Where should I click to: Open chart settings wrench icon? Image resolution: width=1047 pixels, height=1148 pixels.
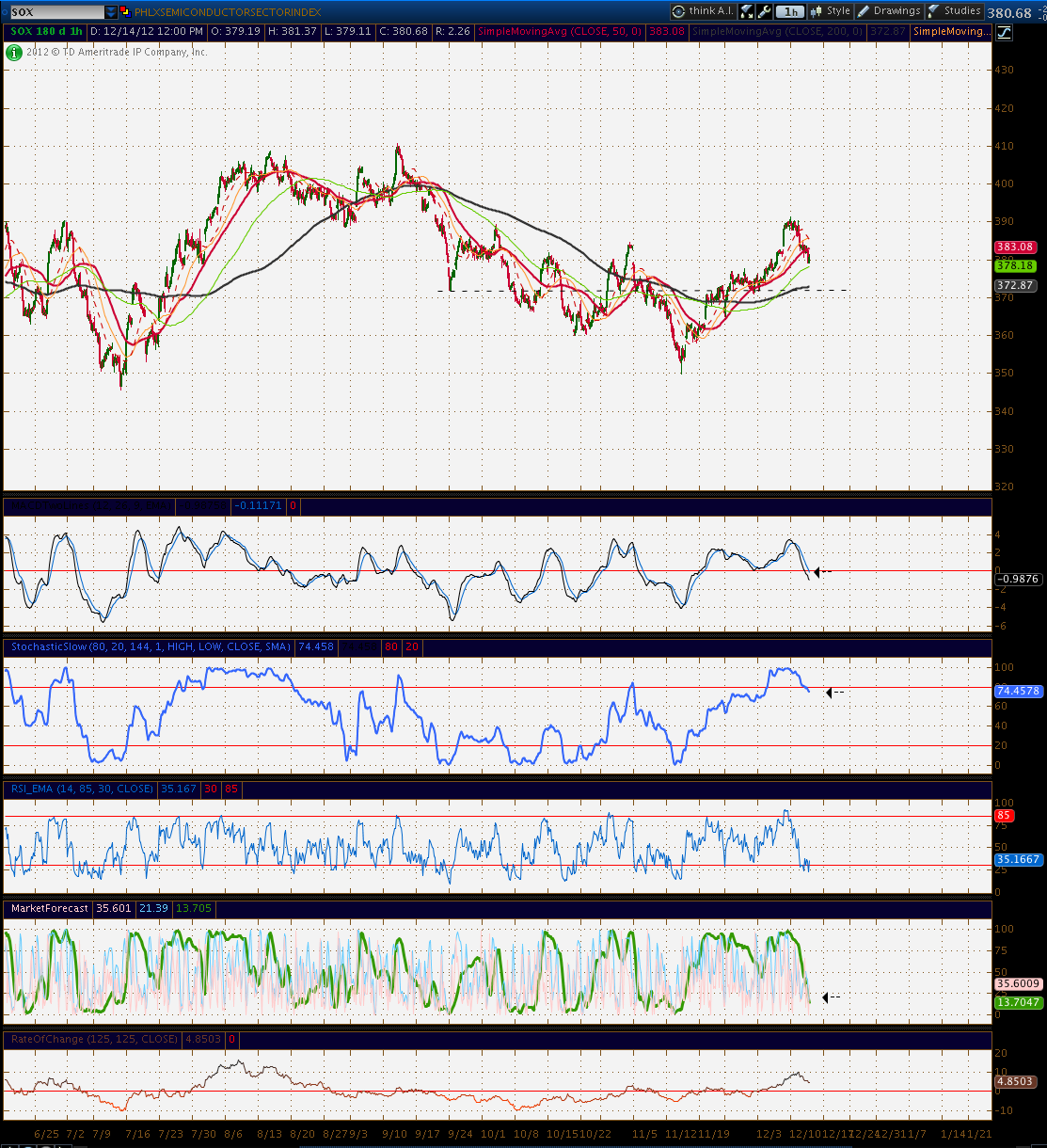(765, 11)
